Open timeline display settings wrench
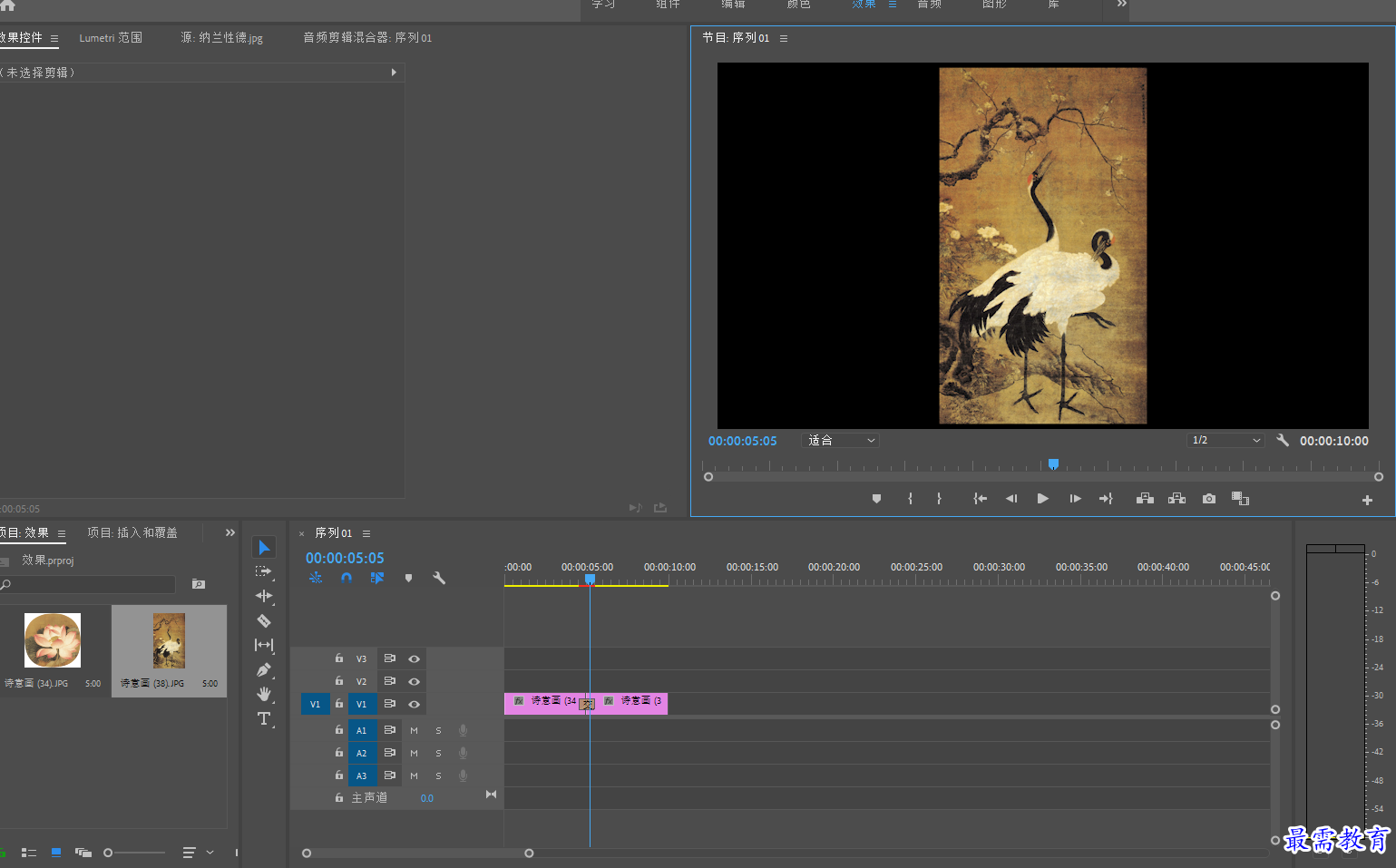The height and width of the screenshot is (868, 1396). pos(439,578)
